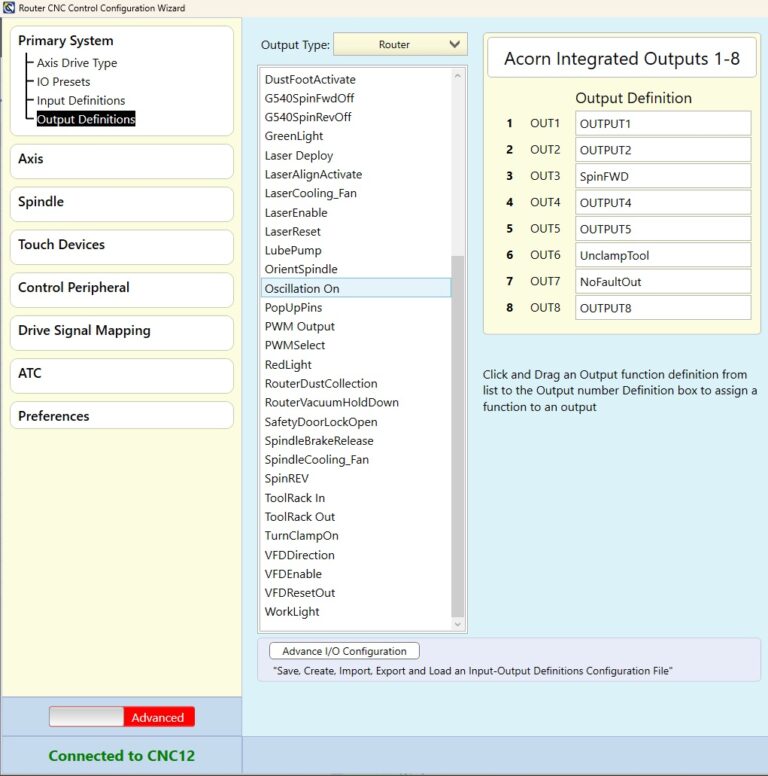Select the OUT7 NoFaultOut field

point(662,282)
